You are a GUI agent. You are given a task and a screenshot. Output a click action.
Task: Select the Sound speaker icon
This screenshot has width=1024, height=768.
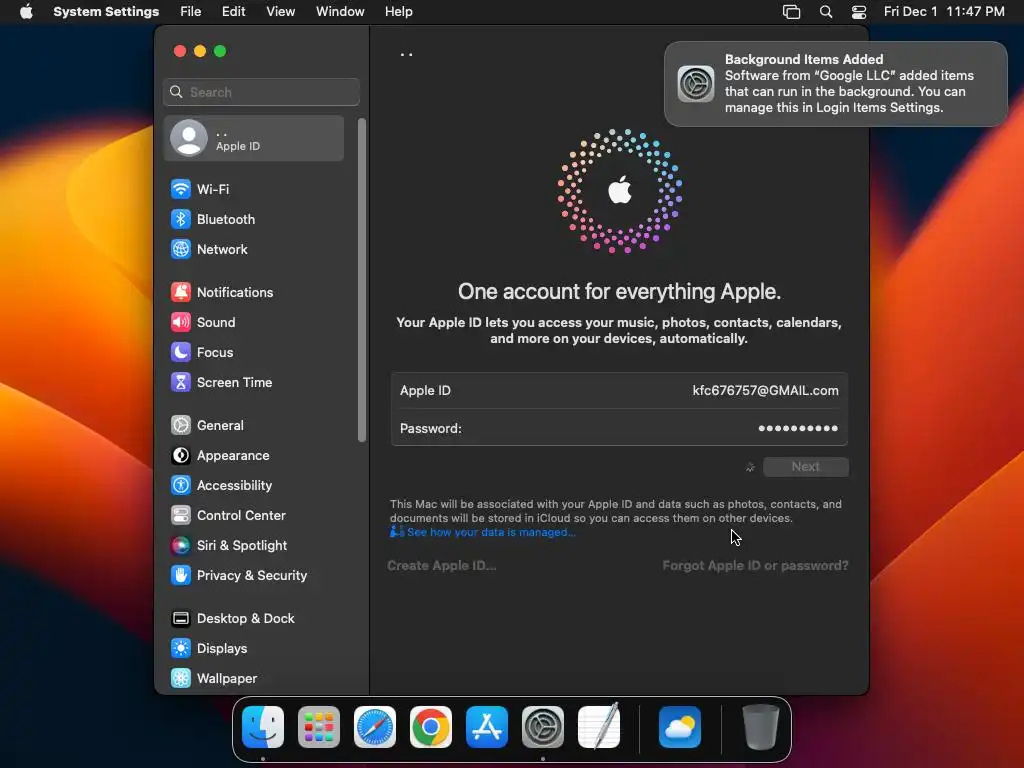coord(181,322)
